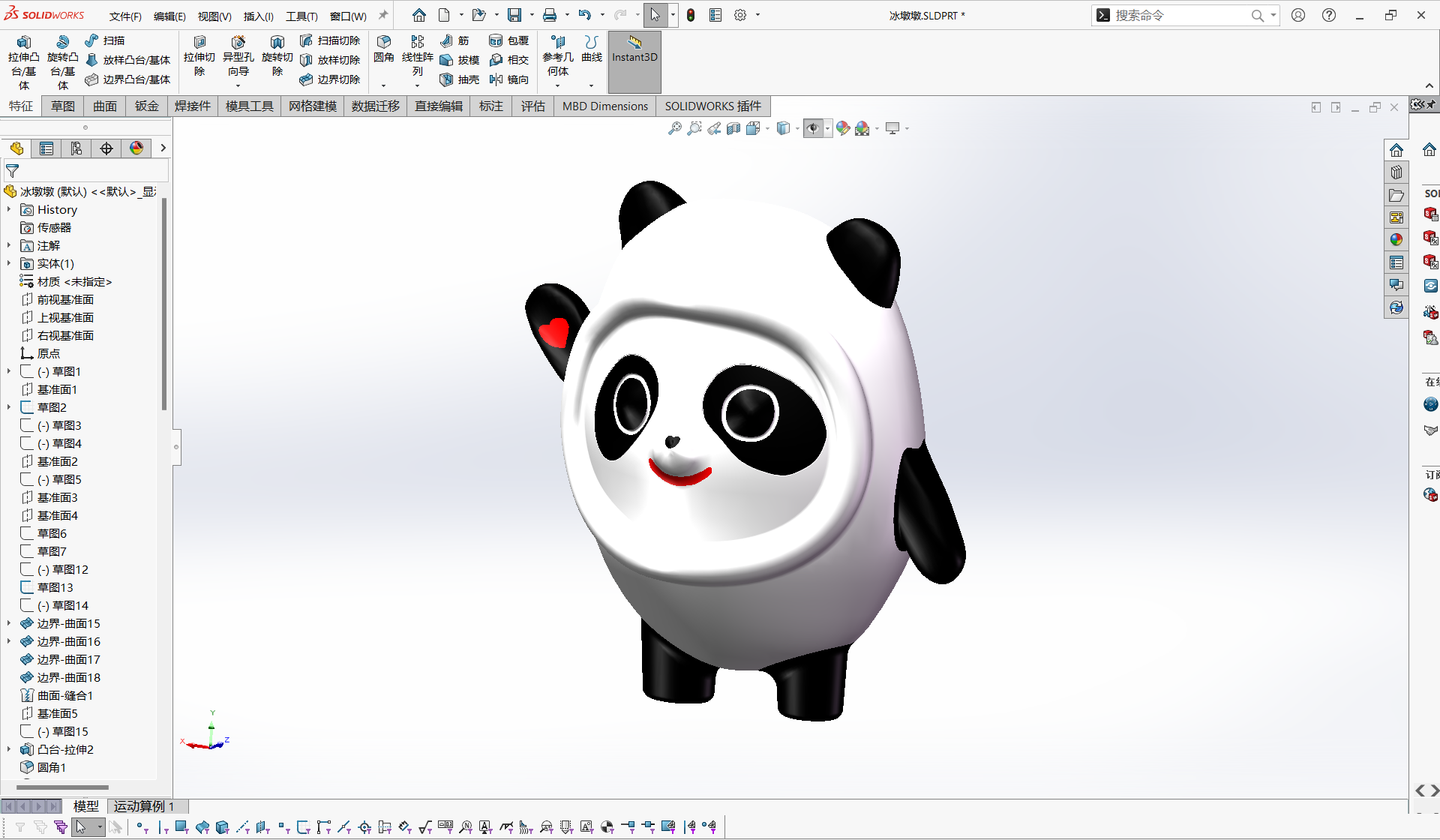The image size is (1440, 840).
Task: Open the 参考几何体 reference geometry tool
Action: point(558,56)
